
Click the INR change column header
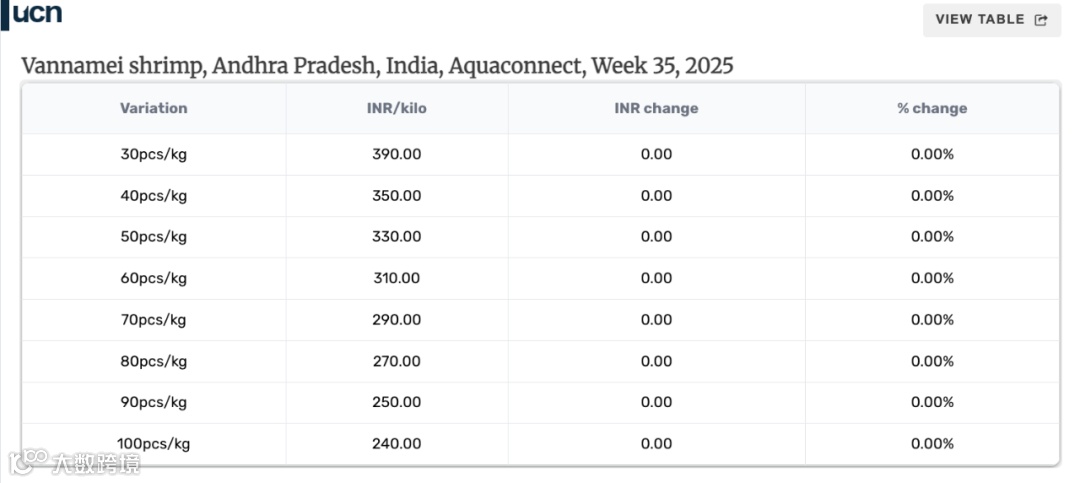pos(656,108)
